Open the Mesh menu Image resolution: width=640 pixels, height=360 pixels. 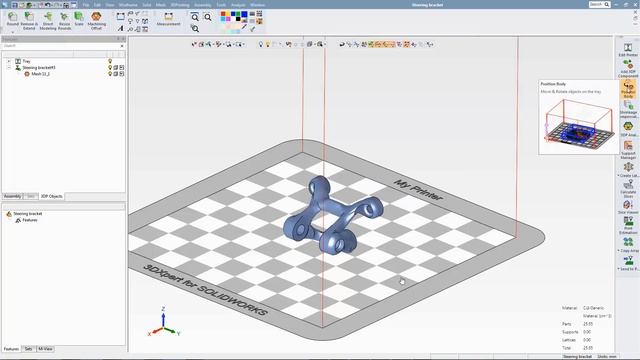coord(161,5)
